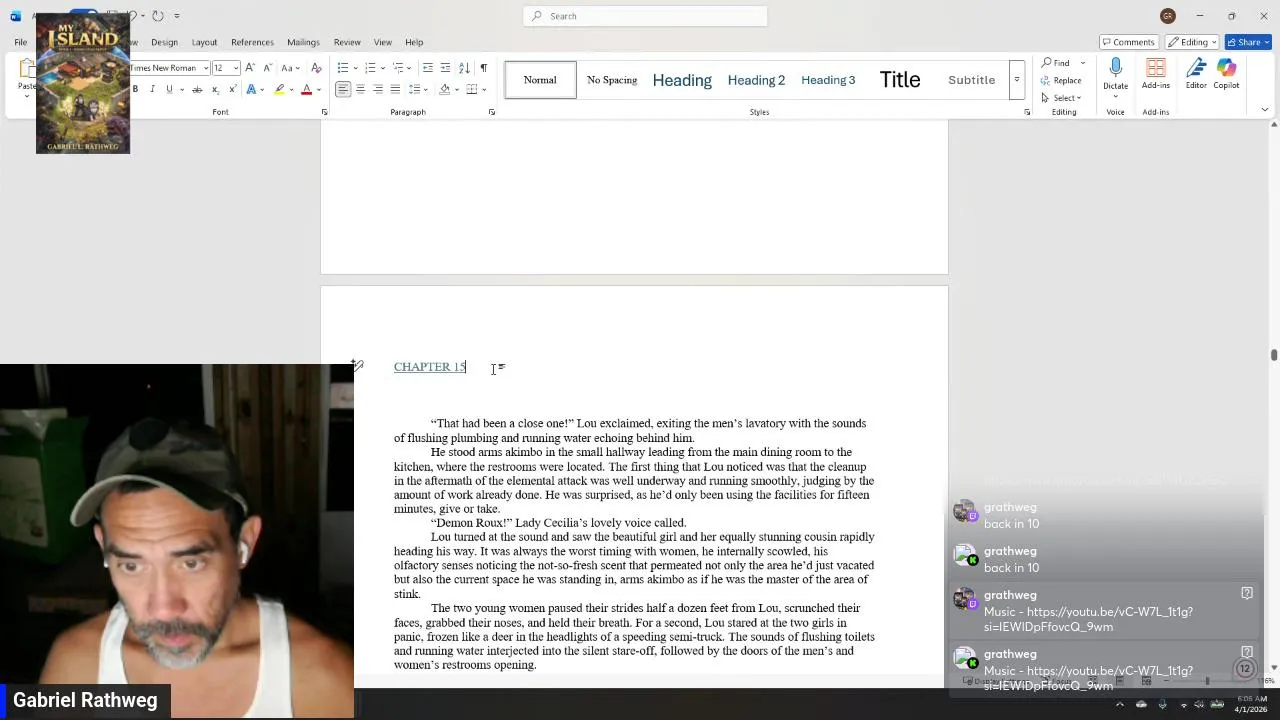
Task: Click Increase Font Size icon
Action: pos(250,68)
